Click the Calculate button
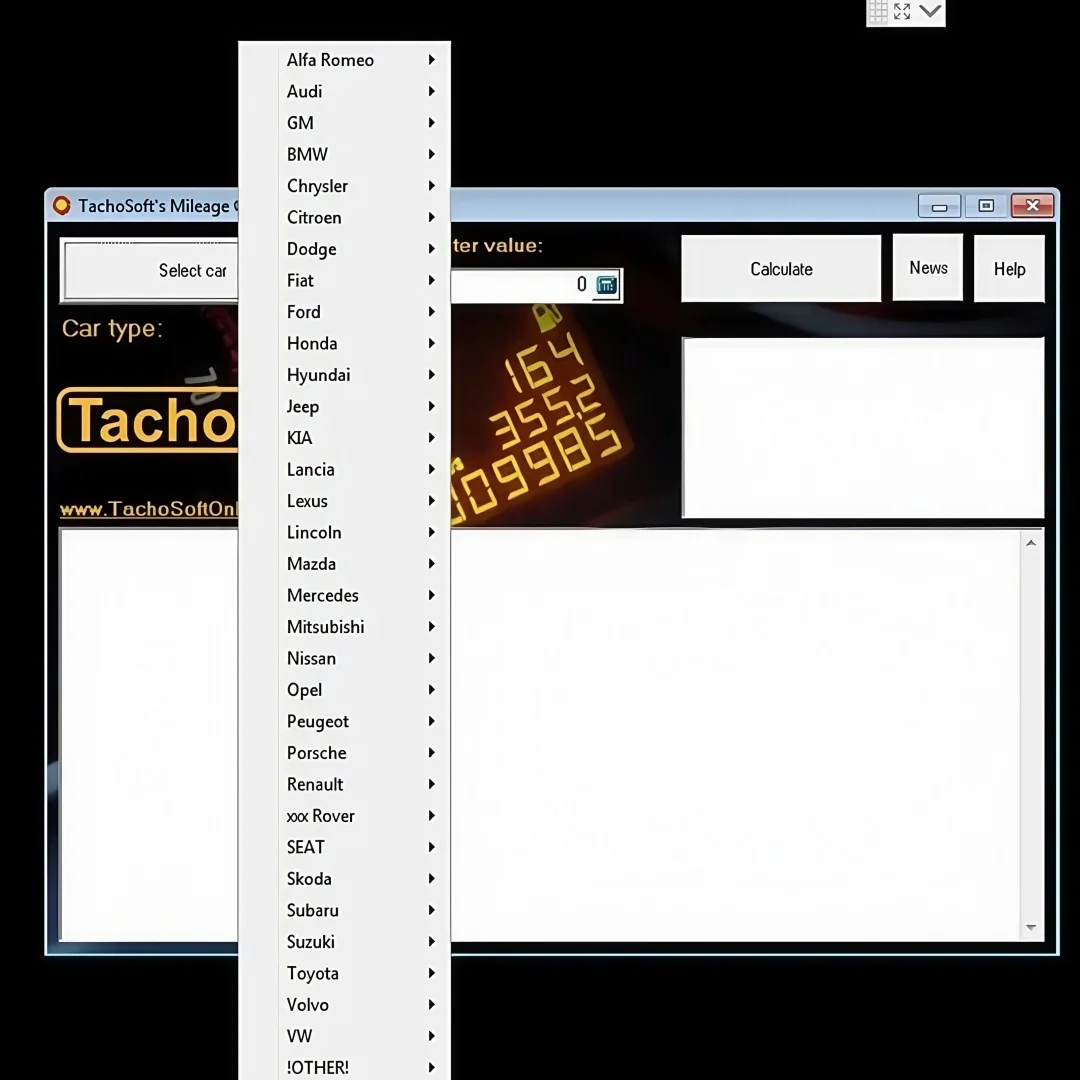 (781, 269)
